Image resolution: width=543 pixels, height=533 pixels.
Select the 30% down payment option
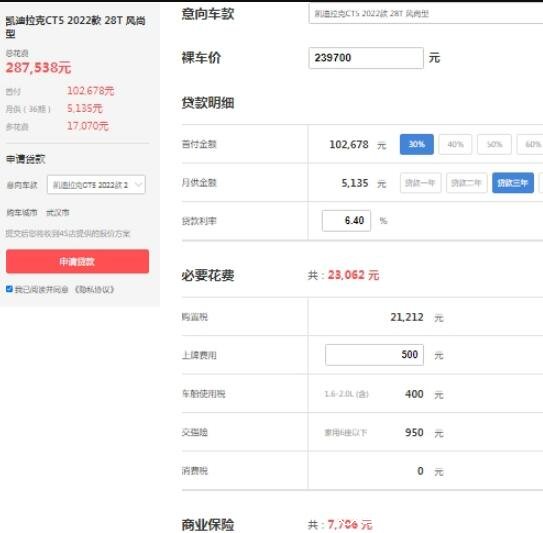tap(417, 144)
